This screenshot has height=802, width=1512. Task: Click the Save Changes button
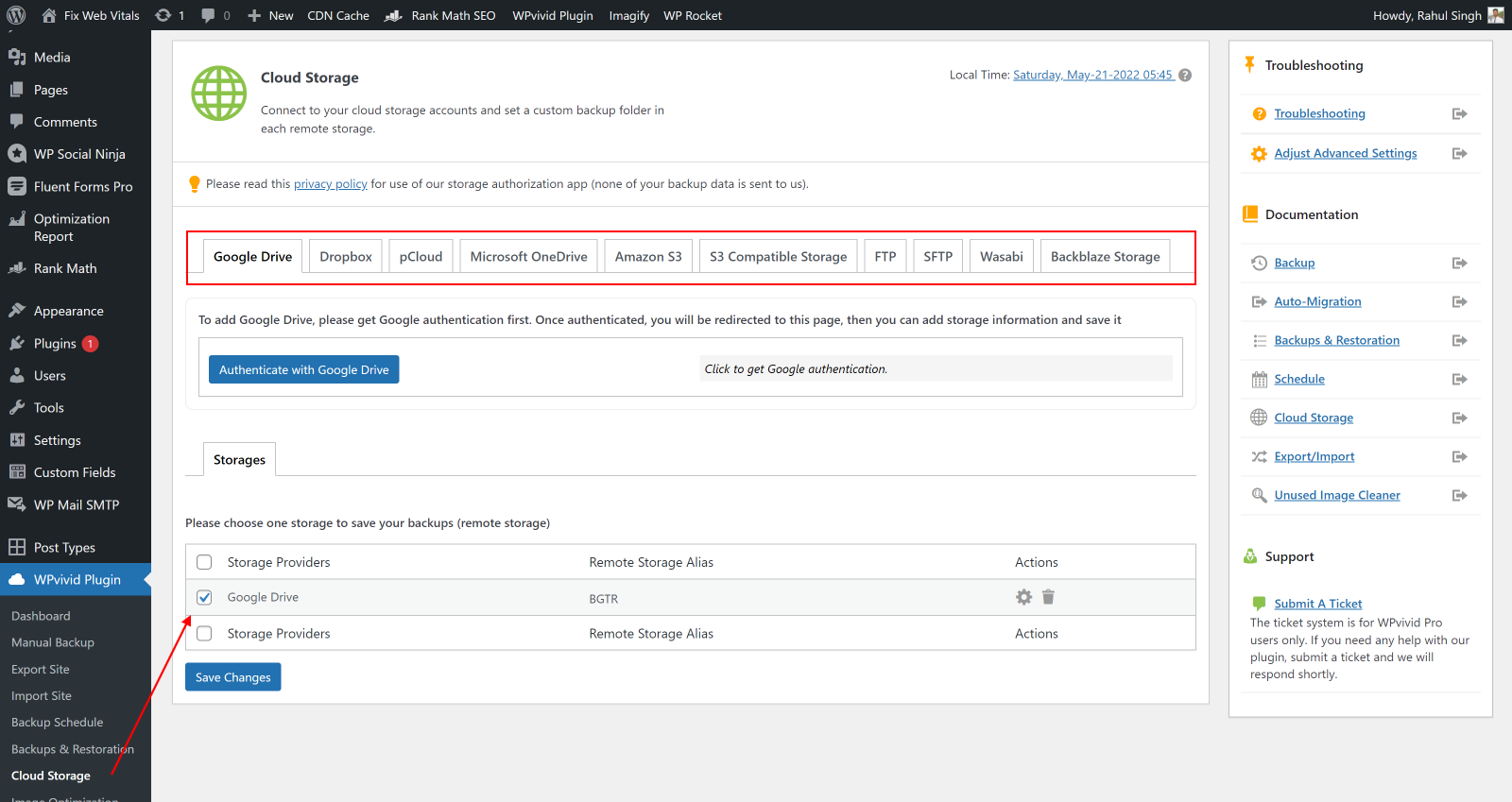pos(233,677)
